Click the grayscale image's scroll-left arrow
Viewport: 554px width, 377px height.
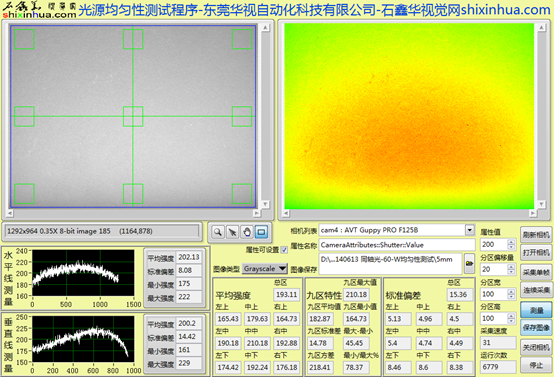pyautogui.click(x=10, y=213)
